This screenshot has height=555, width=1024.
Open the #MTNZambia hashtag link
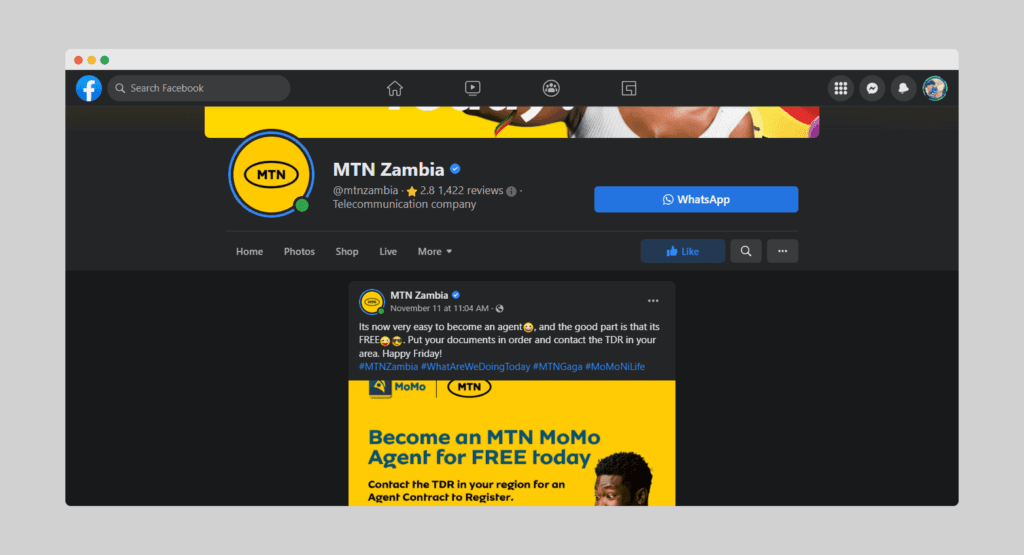[388, 367]
